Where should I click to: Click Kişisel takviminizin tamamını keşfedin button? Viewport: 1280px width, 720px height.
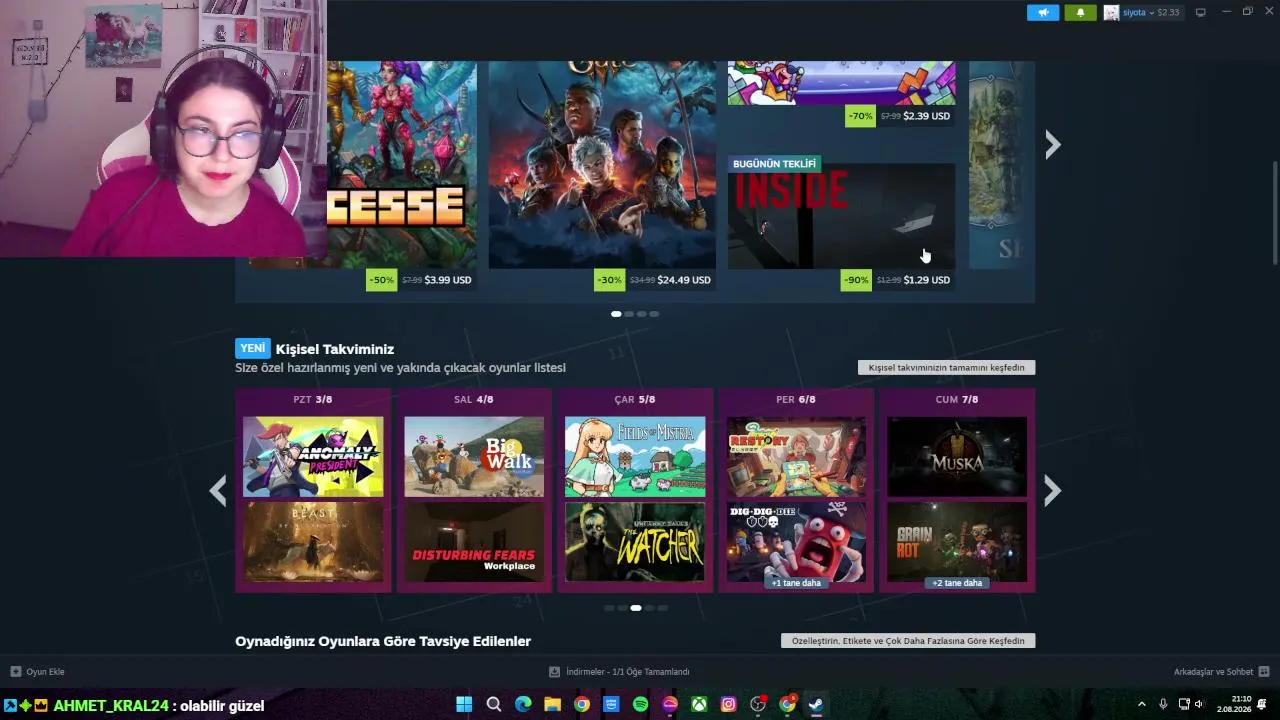coord(946,368)
